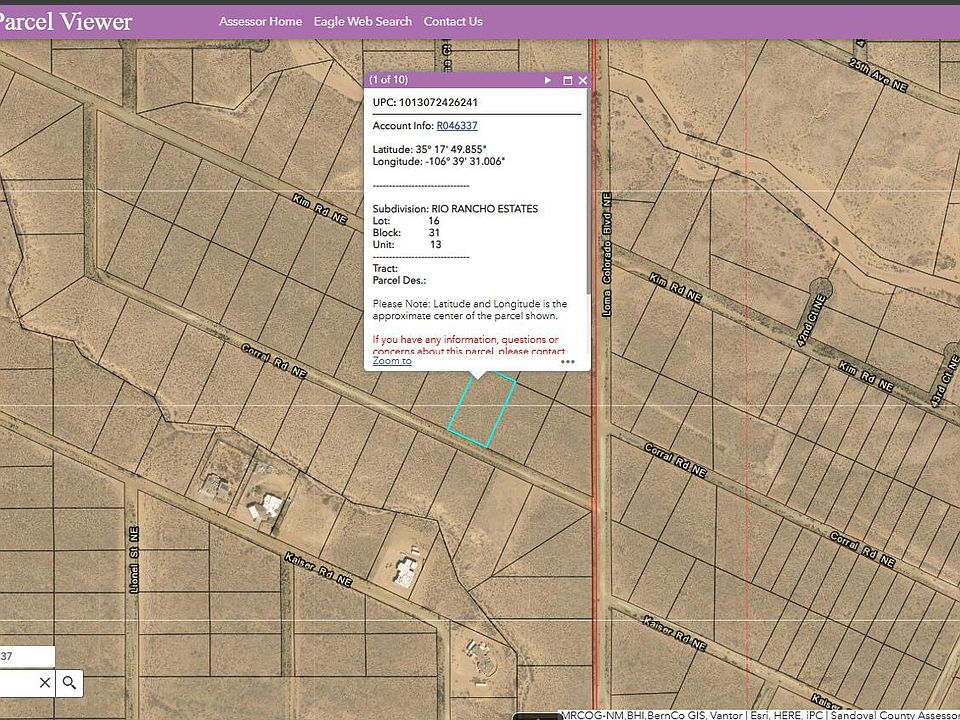The width and height of the screenshot is (960, 720).
Task: Open account link R046337
Action: (457, 126)
